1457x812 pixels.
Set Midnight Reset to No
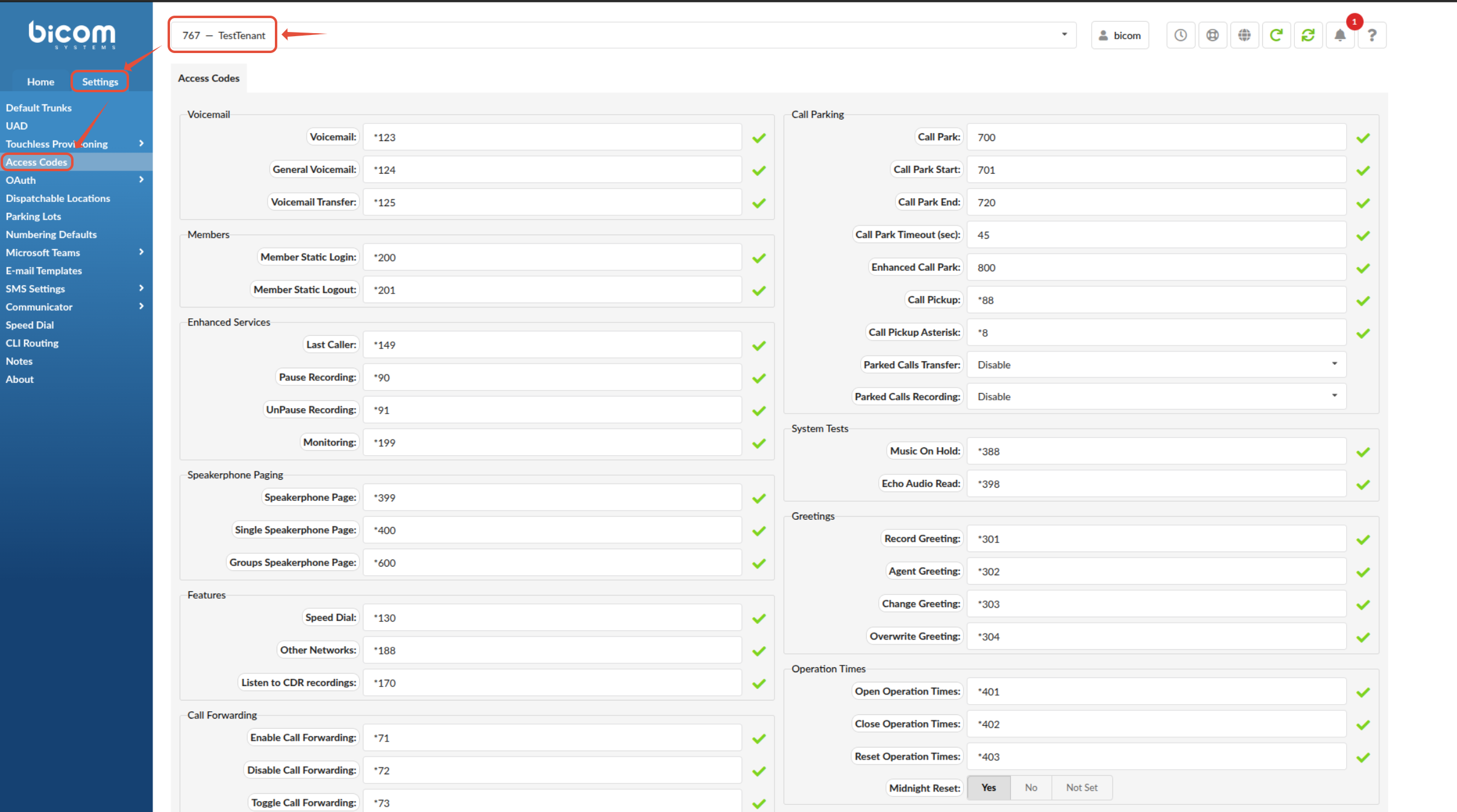coord(1031,787)
